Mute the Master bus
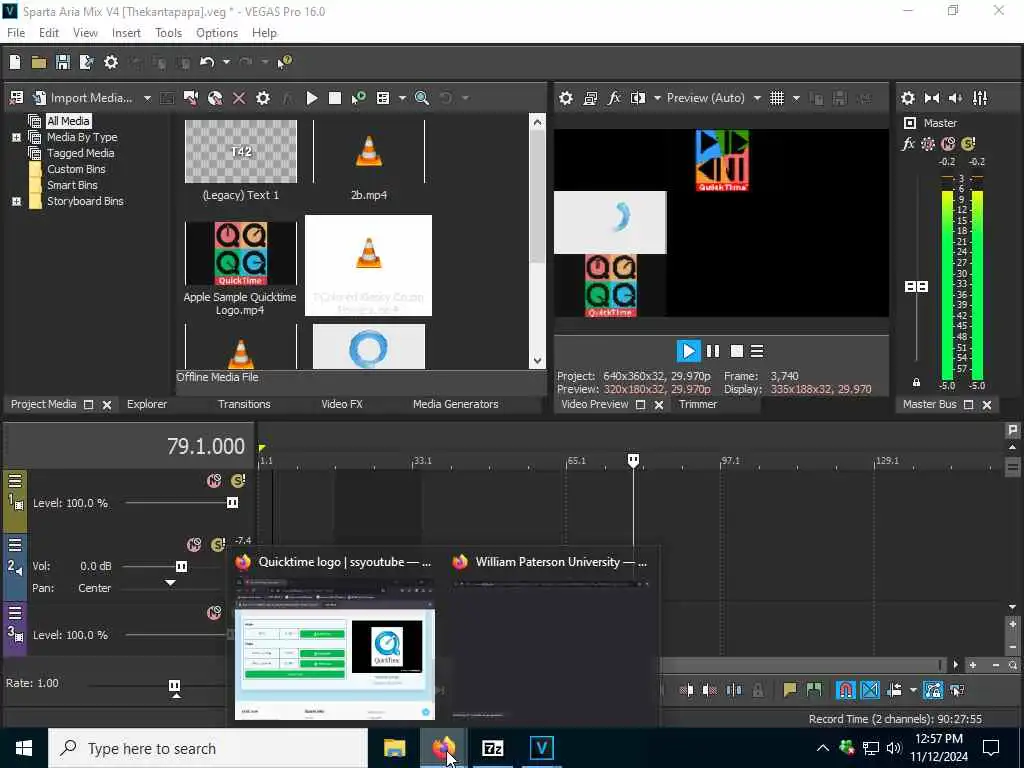The width and height of the screenshot is (1024, 768). 948,144
